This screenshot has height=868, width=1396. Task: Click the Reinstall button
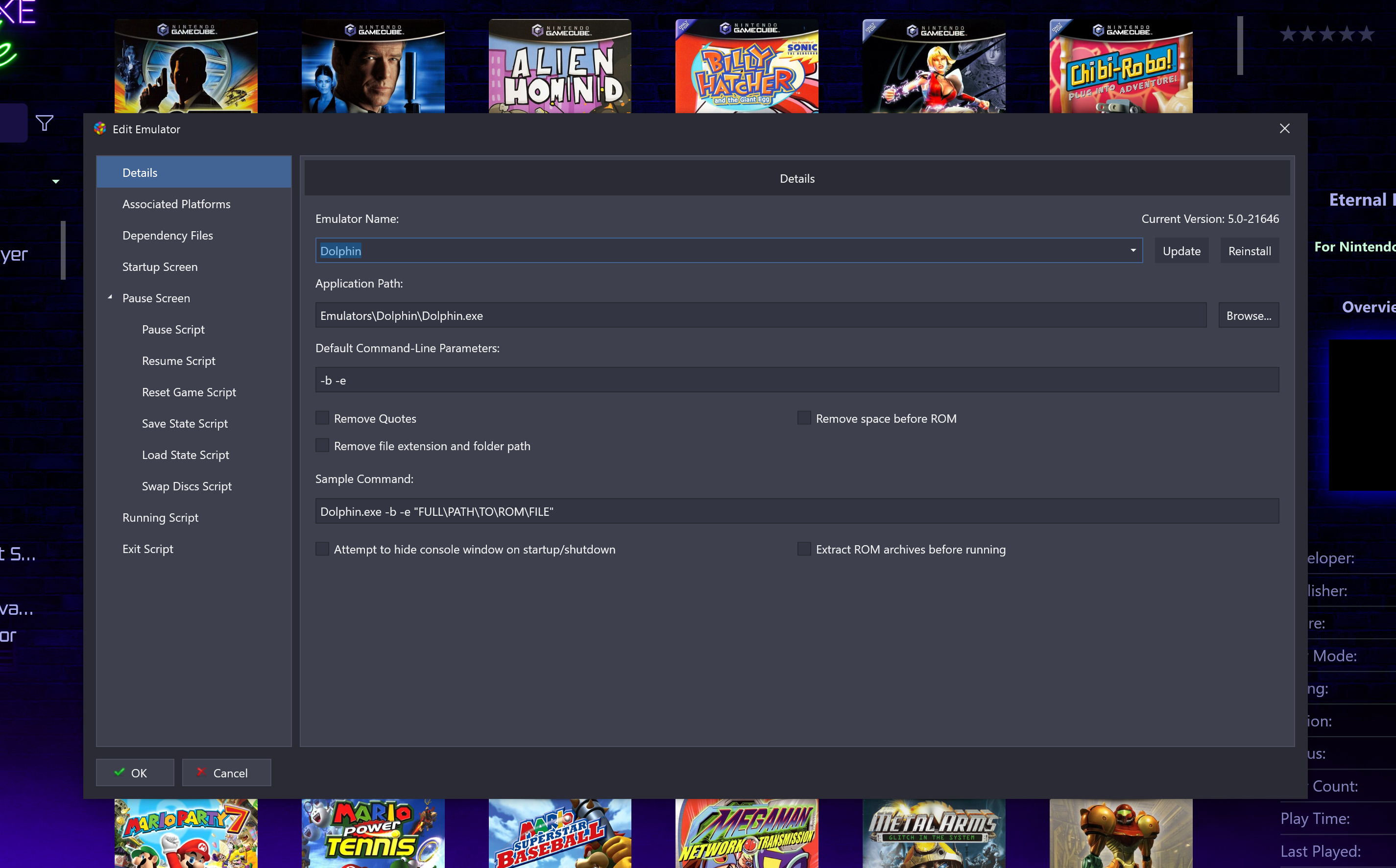pos(1250,251)
